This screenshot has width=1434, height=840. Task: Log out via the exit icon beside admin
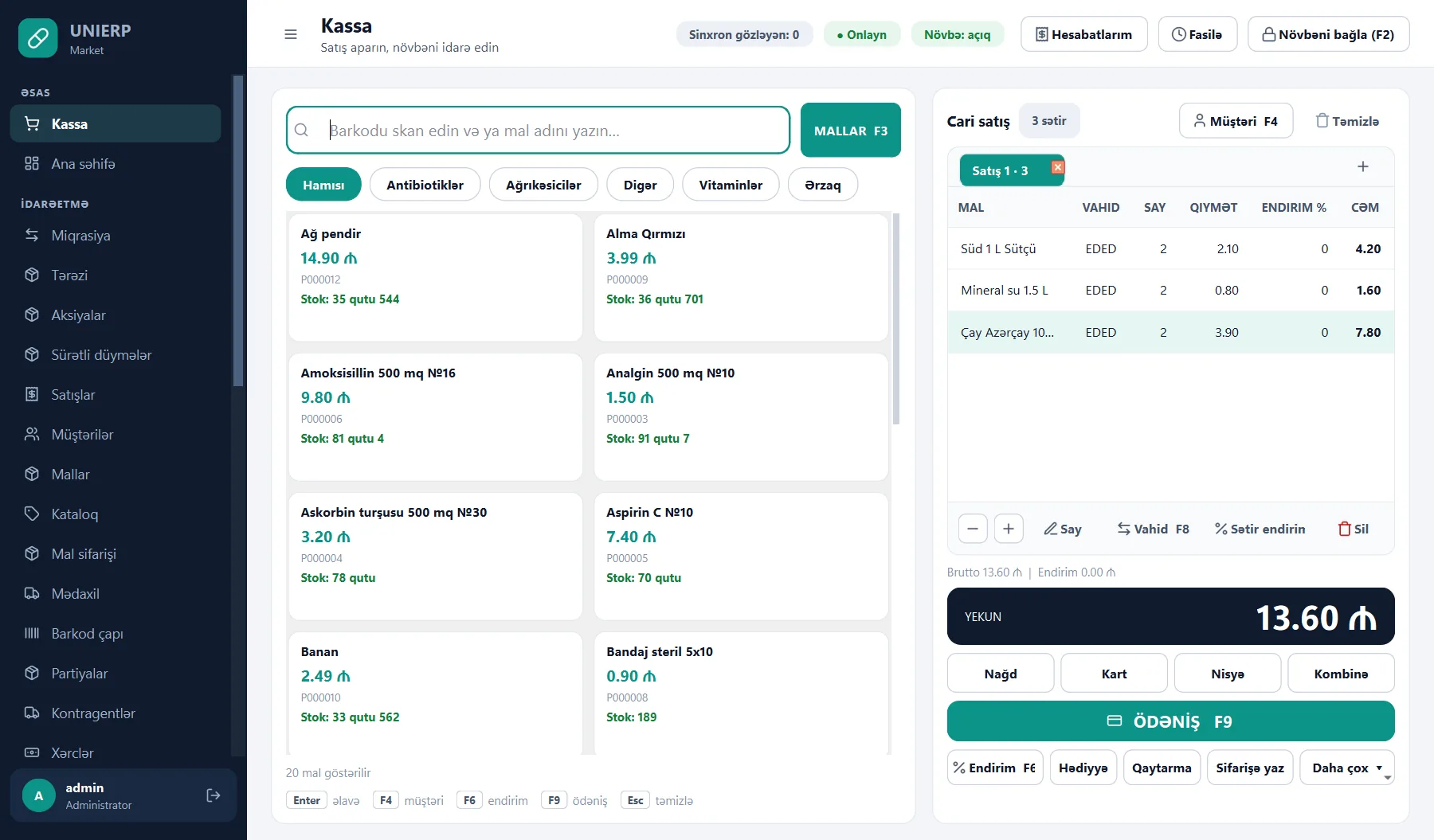point(214,795)
